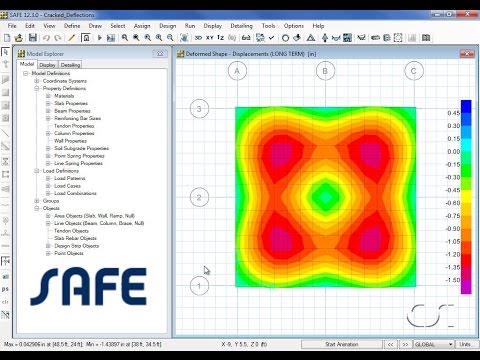
Task: Select 'Load Cases' in the tree
Action: [67, 186]
